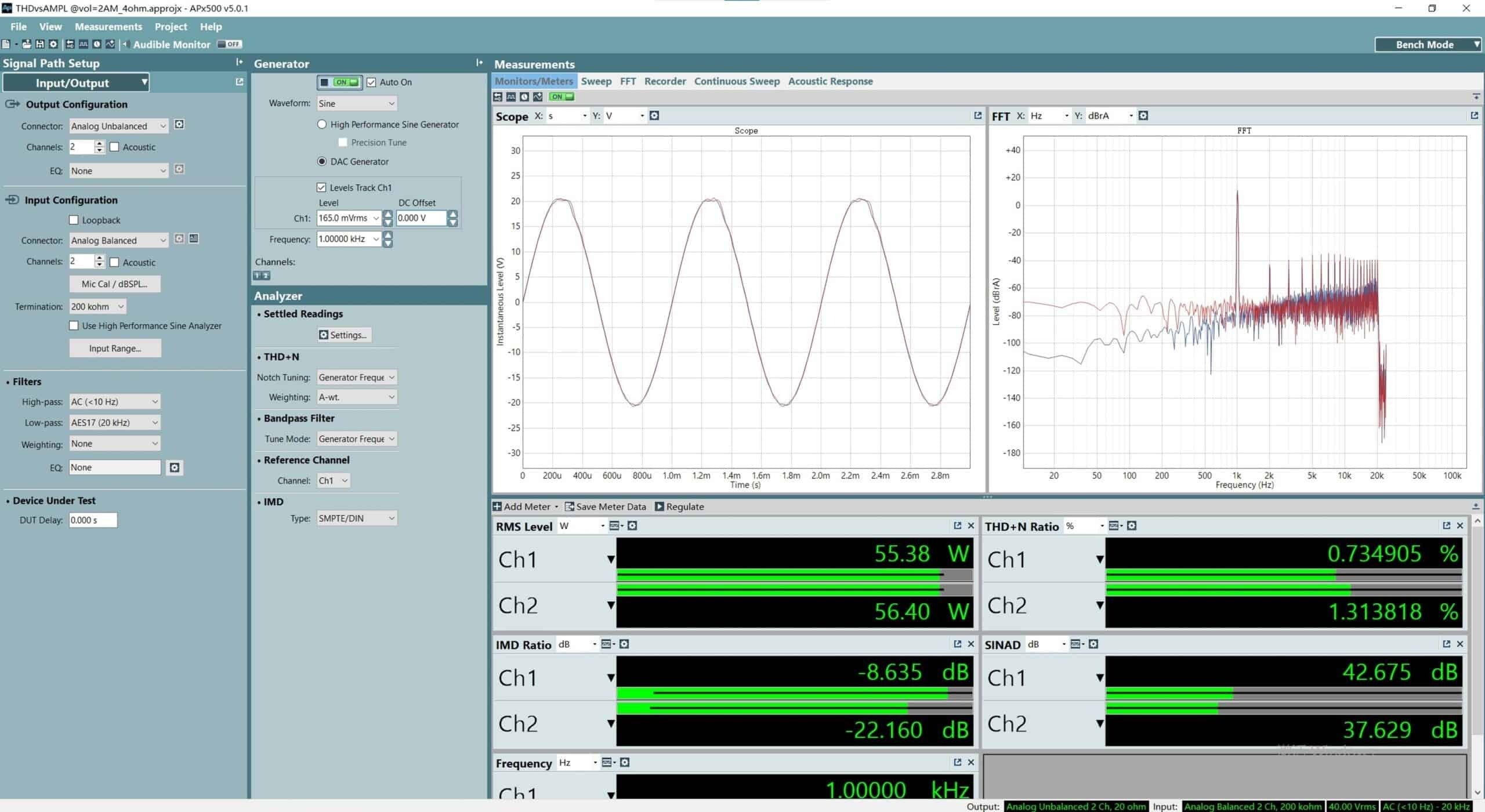The image size is (1485, 812).
Task: Enable the Loopback checkbox
Action: click(74, 220)
